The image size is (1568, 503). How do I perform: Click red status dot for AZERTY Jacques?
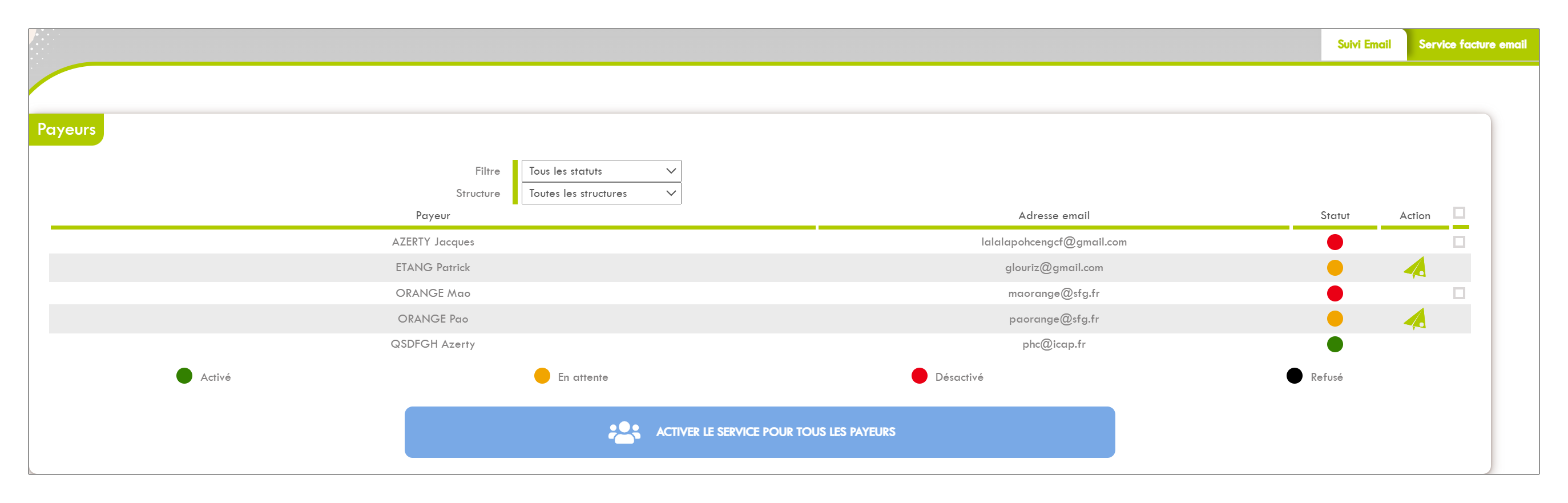[1335, 243]
